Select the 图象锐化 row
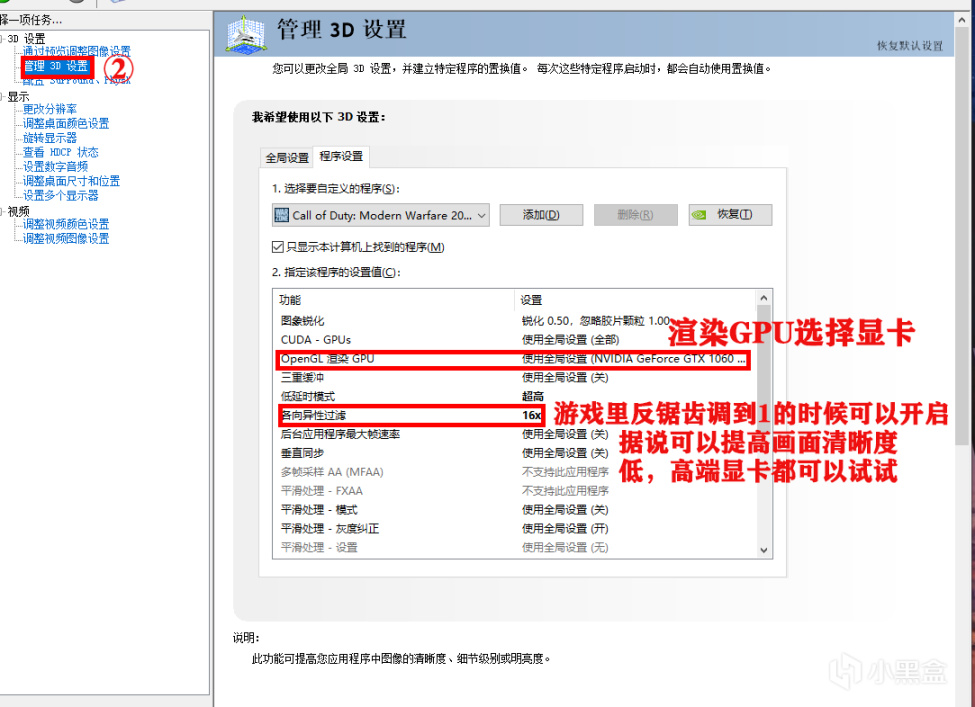Viewport: 975px width, 707px height. point(515,321)
